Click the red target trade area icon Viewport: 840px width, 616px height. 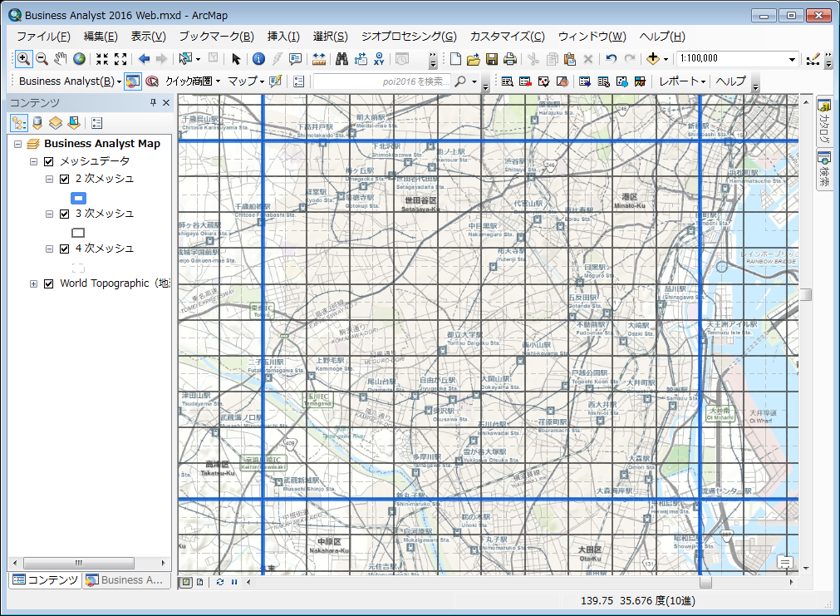(152, 81)
